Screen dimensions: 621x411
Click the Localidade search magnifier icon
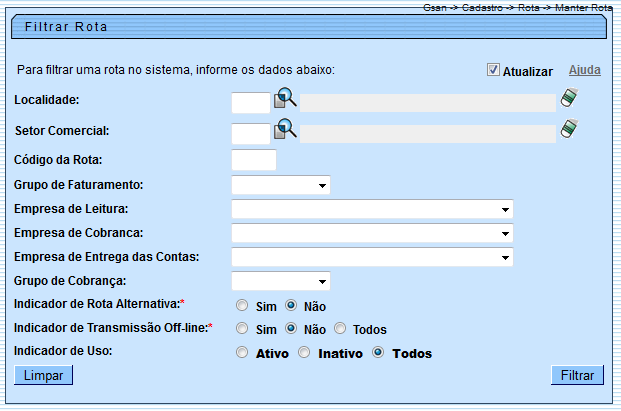[286, 99]
